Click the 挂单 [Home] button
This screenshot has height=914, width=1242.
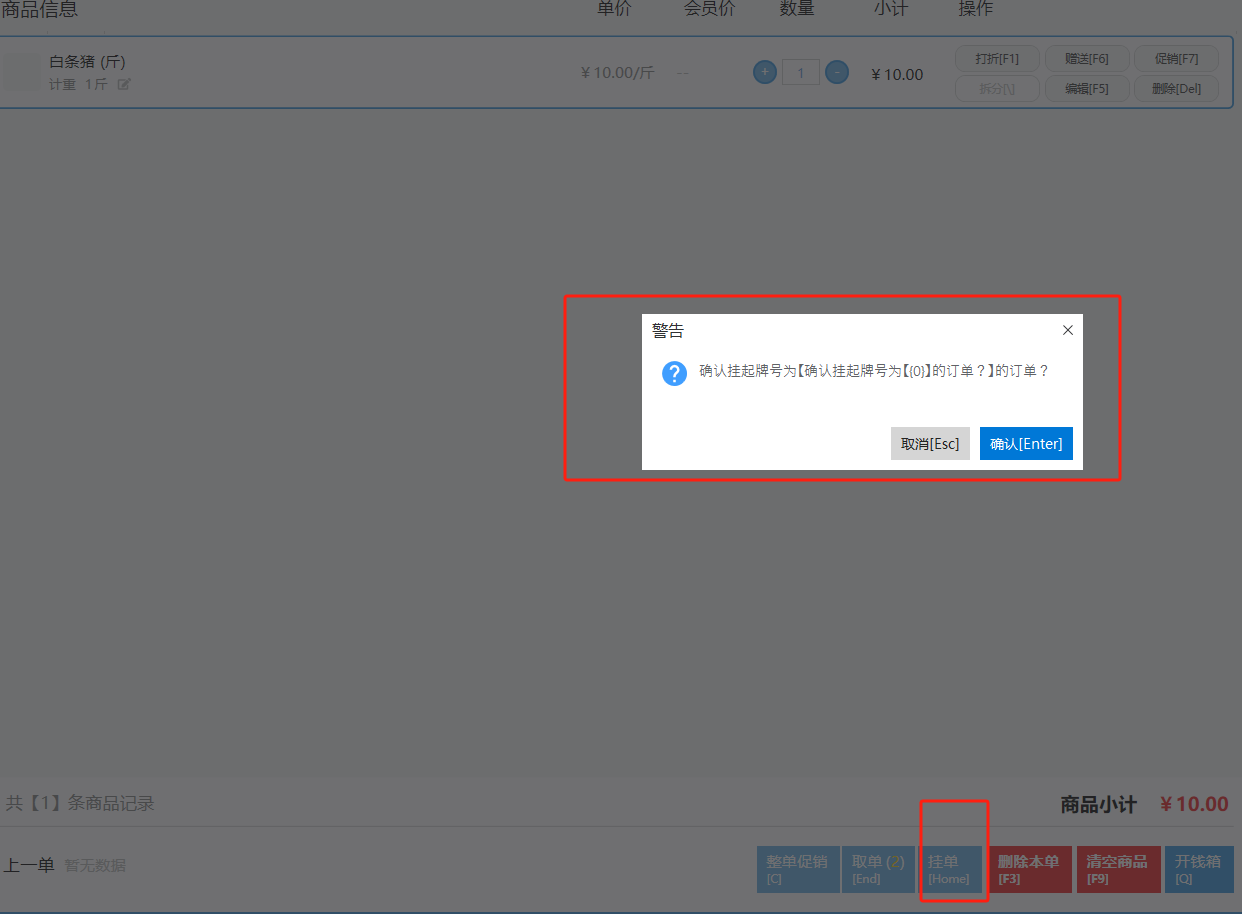[x=950, y=869]
